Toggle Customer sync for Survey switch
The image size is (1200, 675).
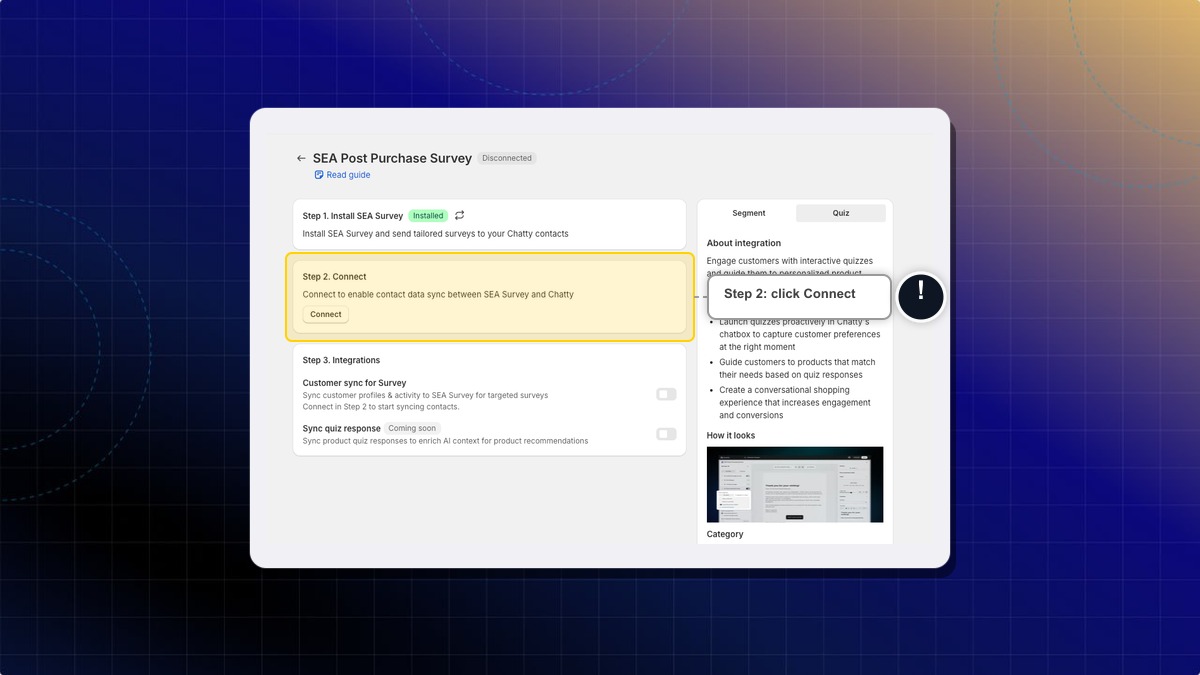[x=666, y=394]
